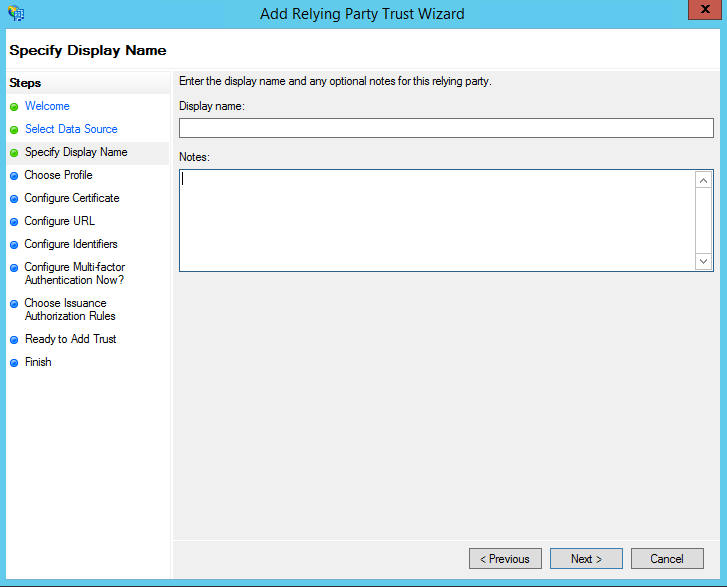Screen dimensions: 727x587
Task: Go to the Select Data Source step
Action: 71,129
